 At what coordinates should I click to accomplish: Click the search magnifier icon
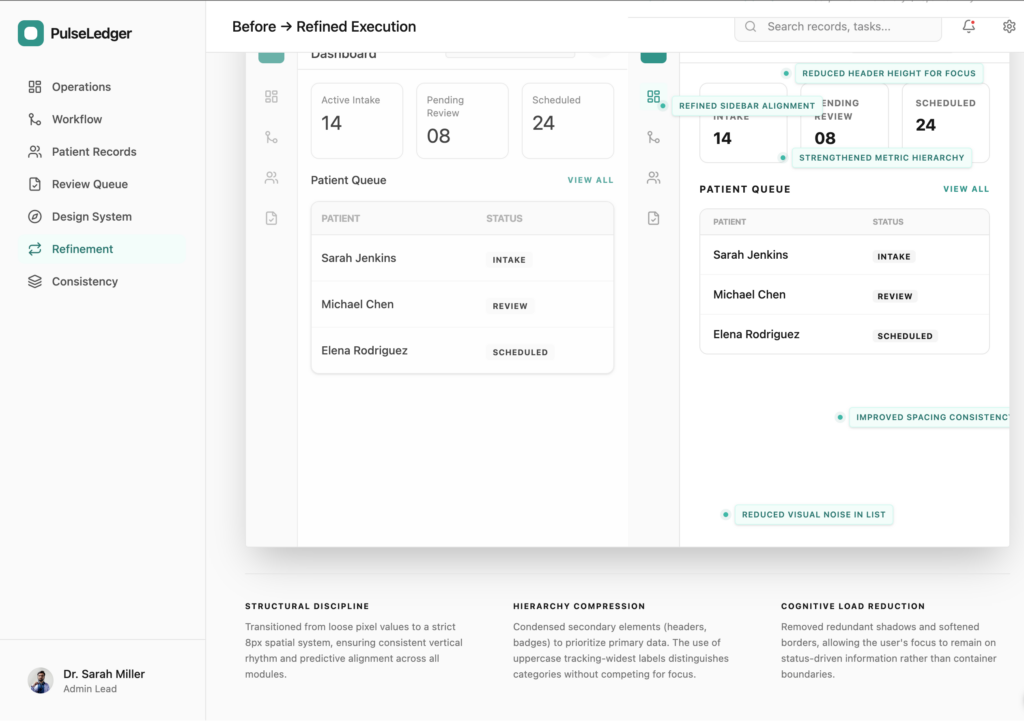[x=750, y=27]
